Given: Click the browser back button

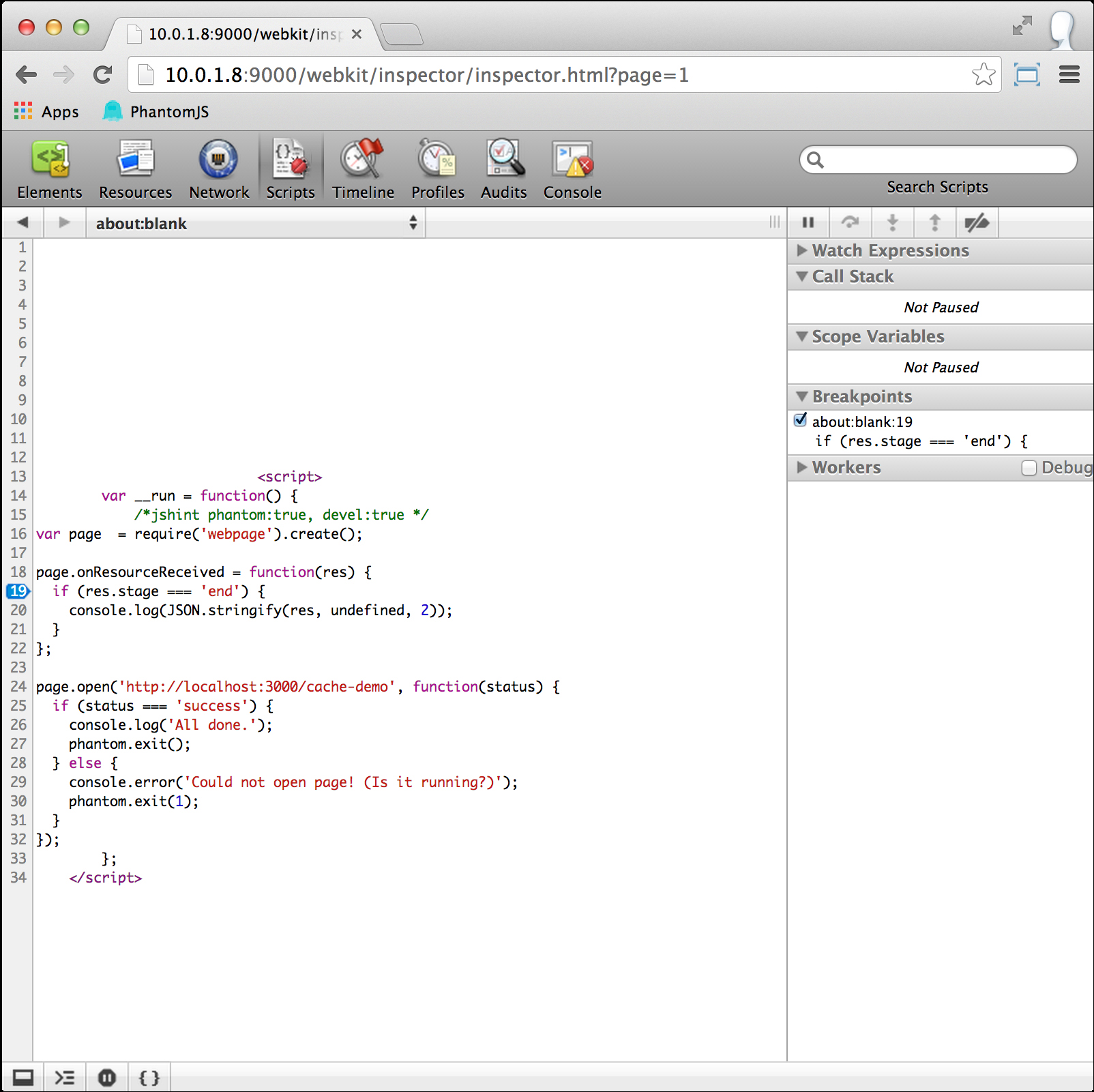Looking at the screenshot, I should pos(26,74).
